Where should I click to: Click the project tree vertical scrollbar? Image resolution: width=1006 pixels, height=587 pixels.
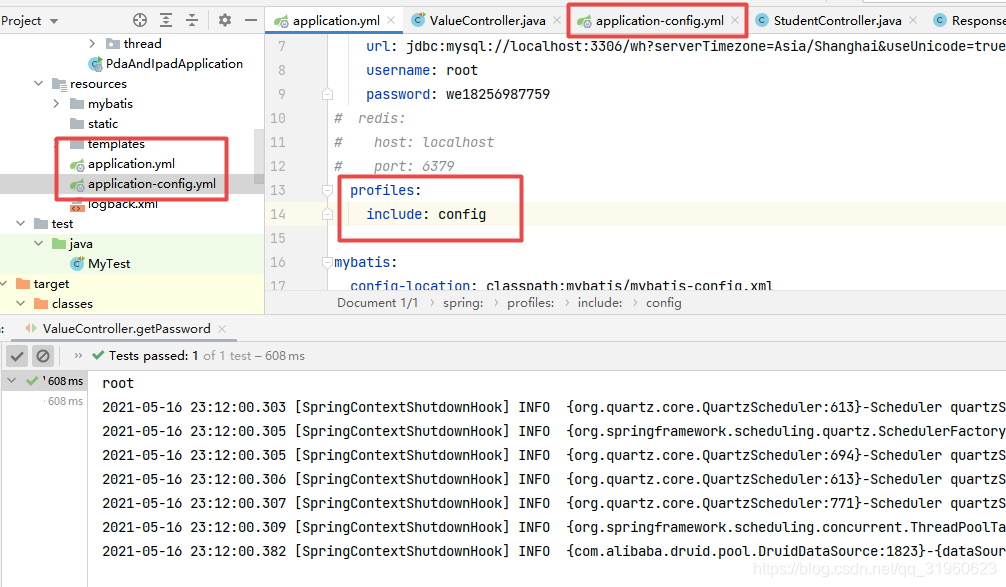click(x=259, y=157)
